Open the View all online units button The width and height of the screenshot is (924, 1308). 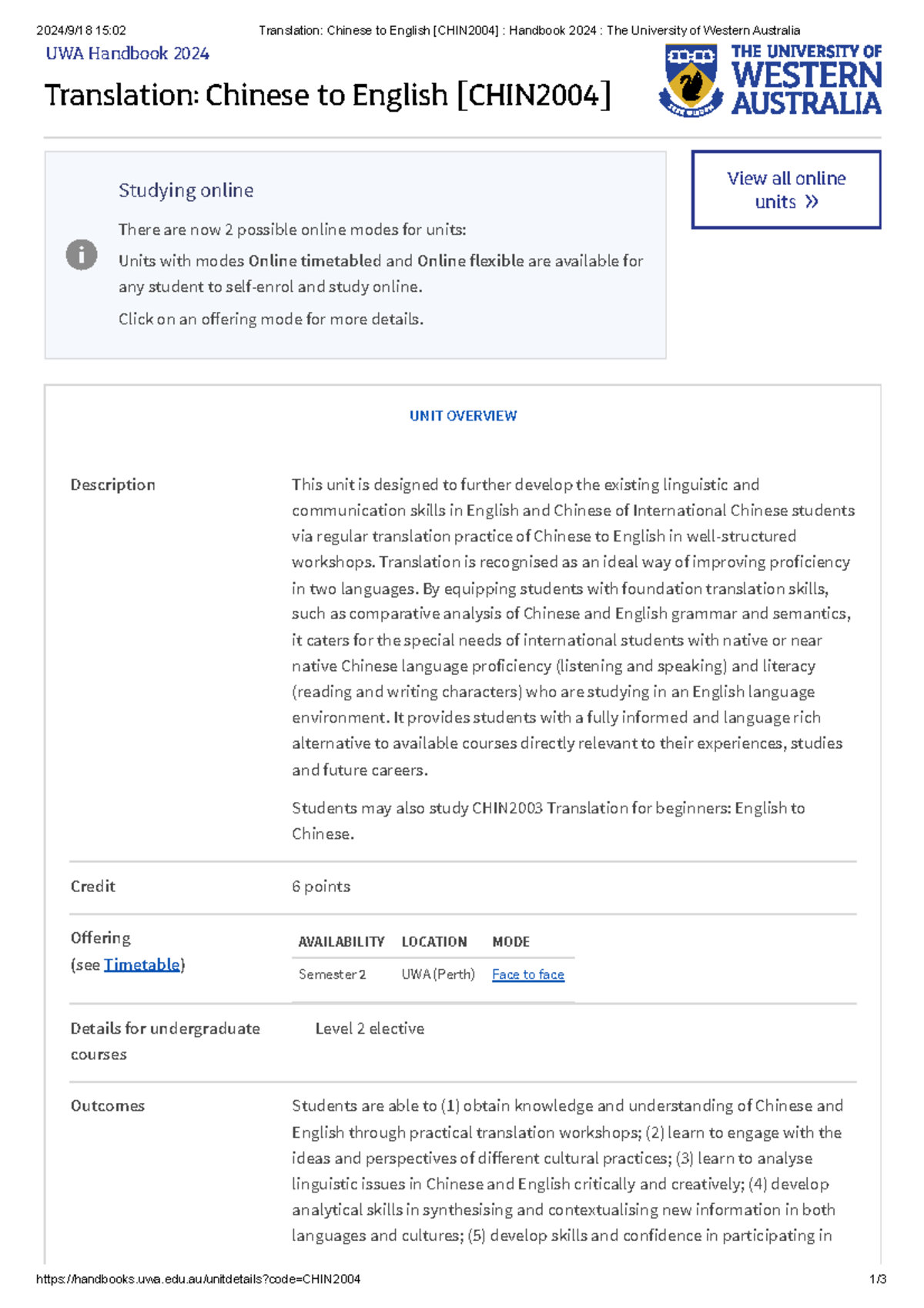pyautogui.click(x=786, y=189)
